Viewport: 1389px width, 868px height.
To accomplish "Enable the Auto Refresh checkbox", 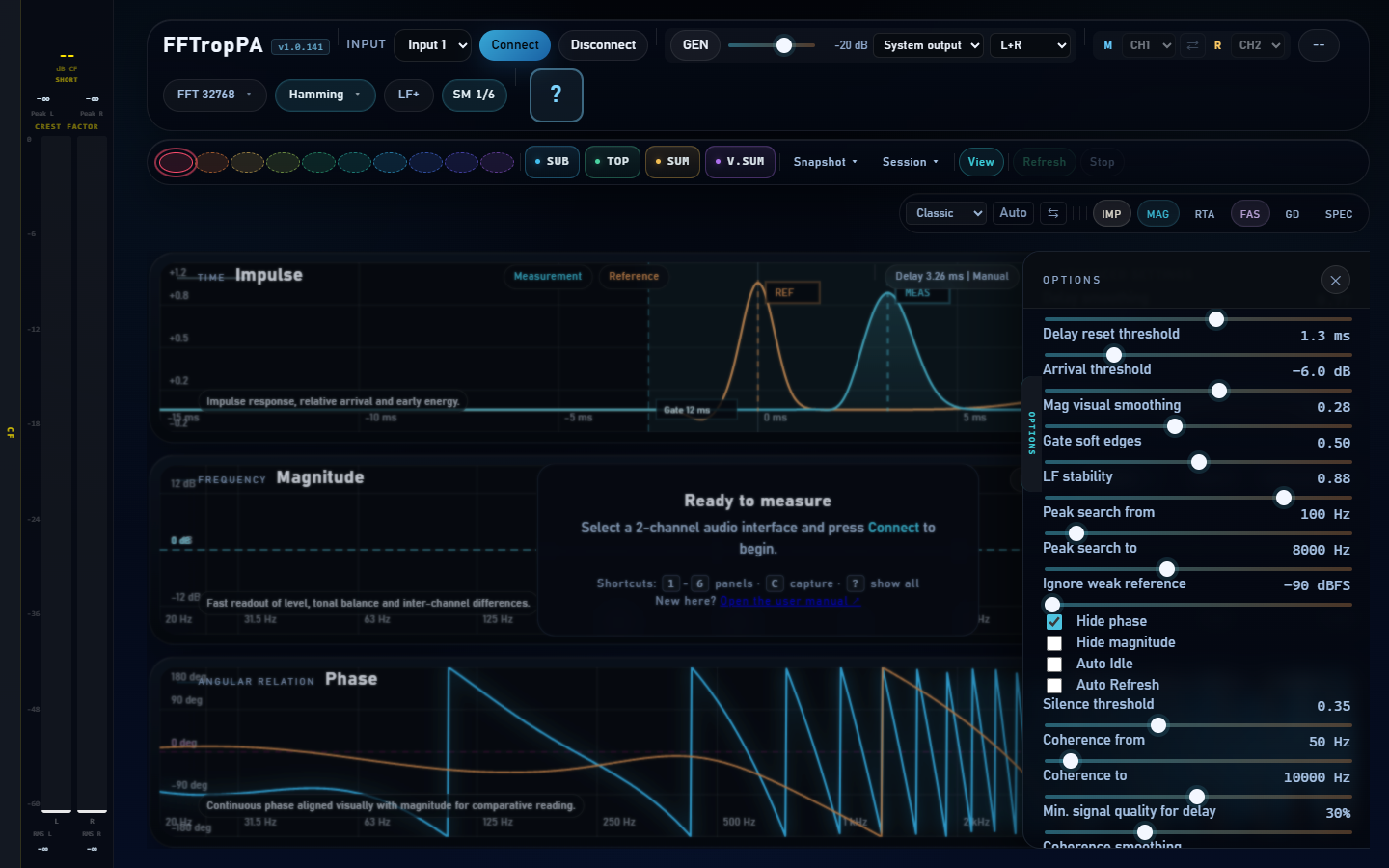I will click(1054, 686).
